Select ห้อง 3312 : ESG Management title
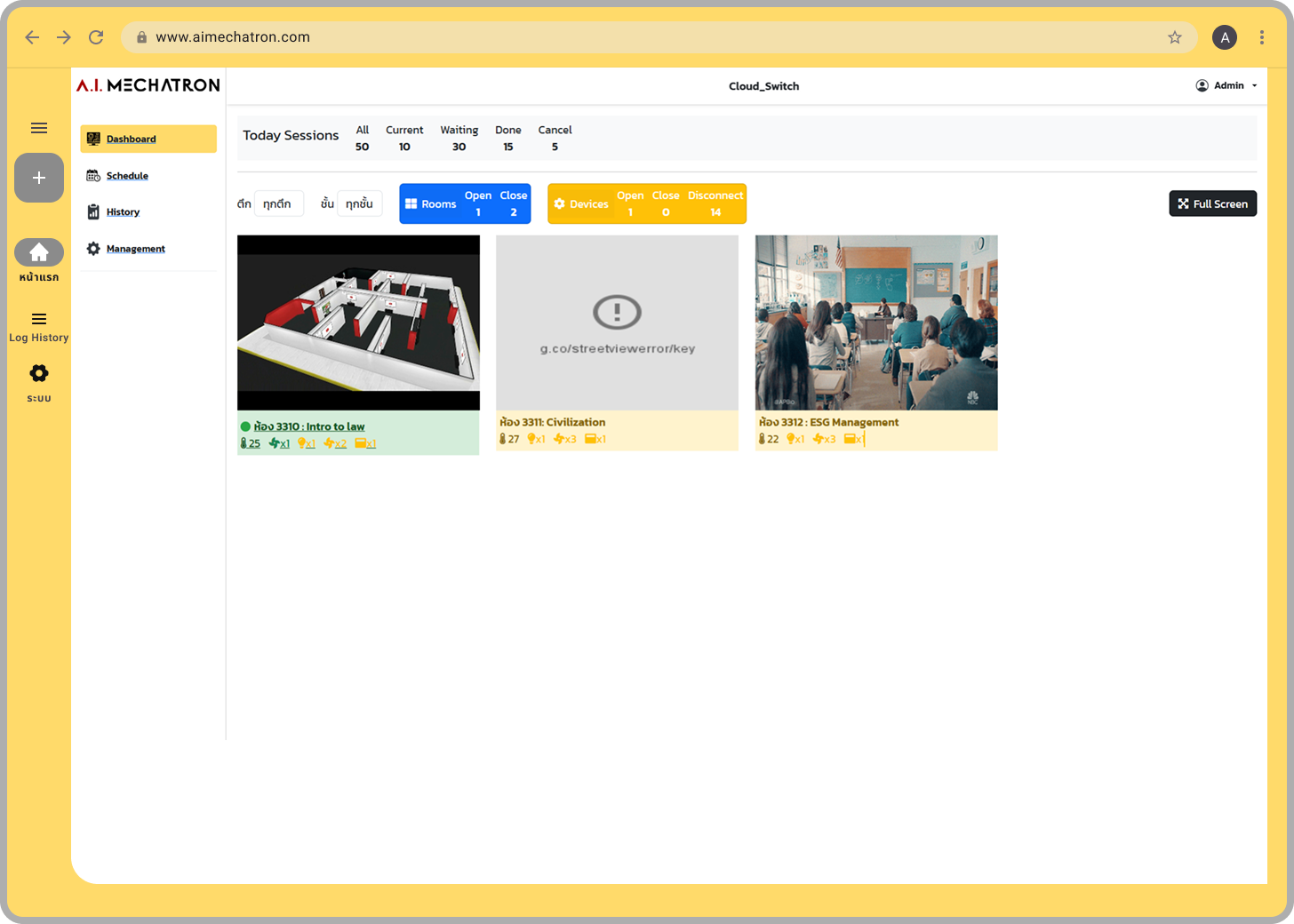The height and width of the screenshot is (924, 1294). [x=828, y=422]
